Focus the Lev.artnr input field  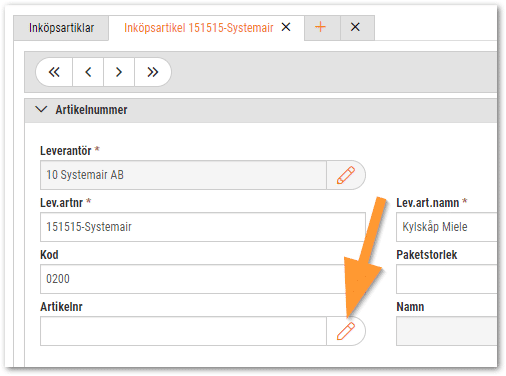point(203,227)
